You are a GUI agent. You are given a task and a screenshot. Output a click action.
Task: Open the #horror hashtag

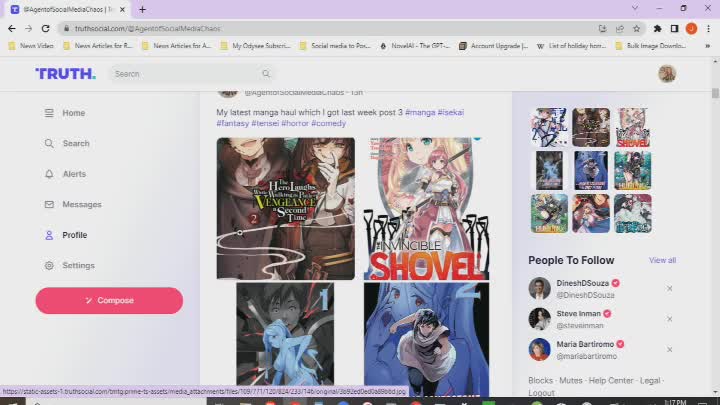coord(295,124)
